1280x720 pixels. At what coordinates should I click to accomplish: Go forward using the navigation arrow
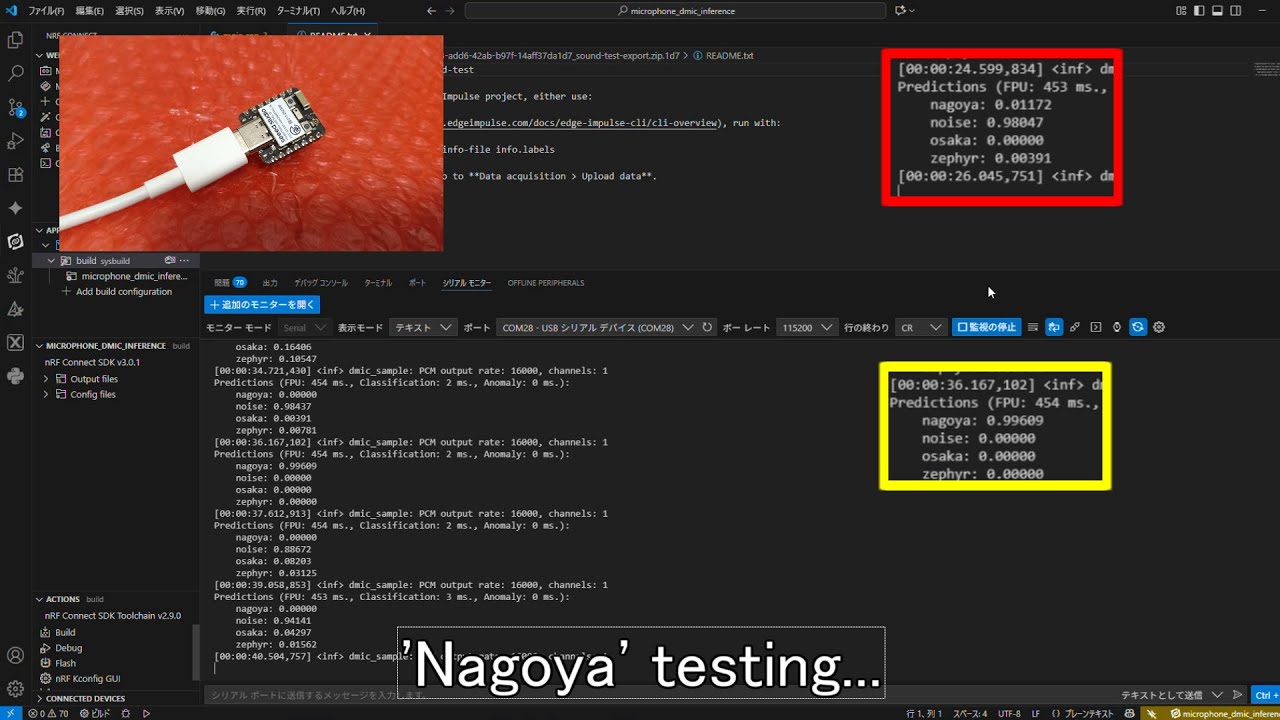(x=451, y=10)
